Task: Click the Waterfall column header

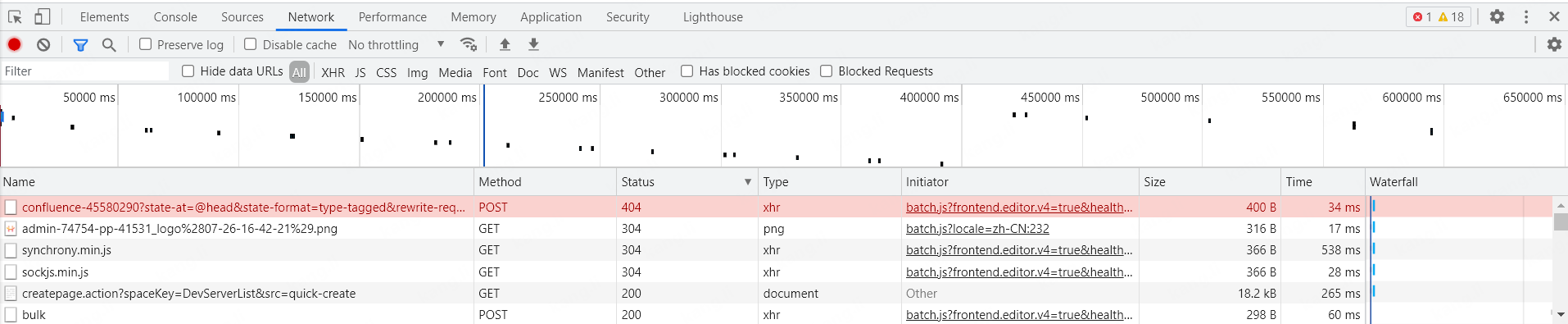Action: click(x=1466, y=182)
